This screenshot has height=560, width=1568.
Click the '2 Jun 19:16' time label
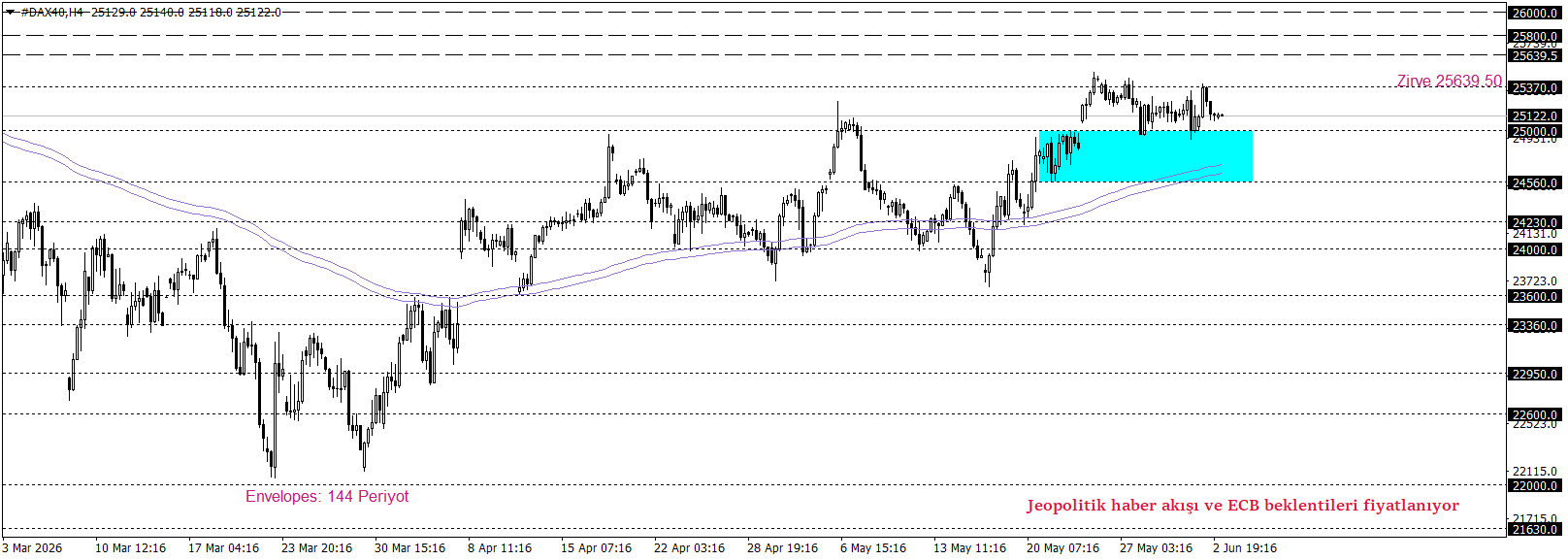click(1245, 548)
